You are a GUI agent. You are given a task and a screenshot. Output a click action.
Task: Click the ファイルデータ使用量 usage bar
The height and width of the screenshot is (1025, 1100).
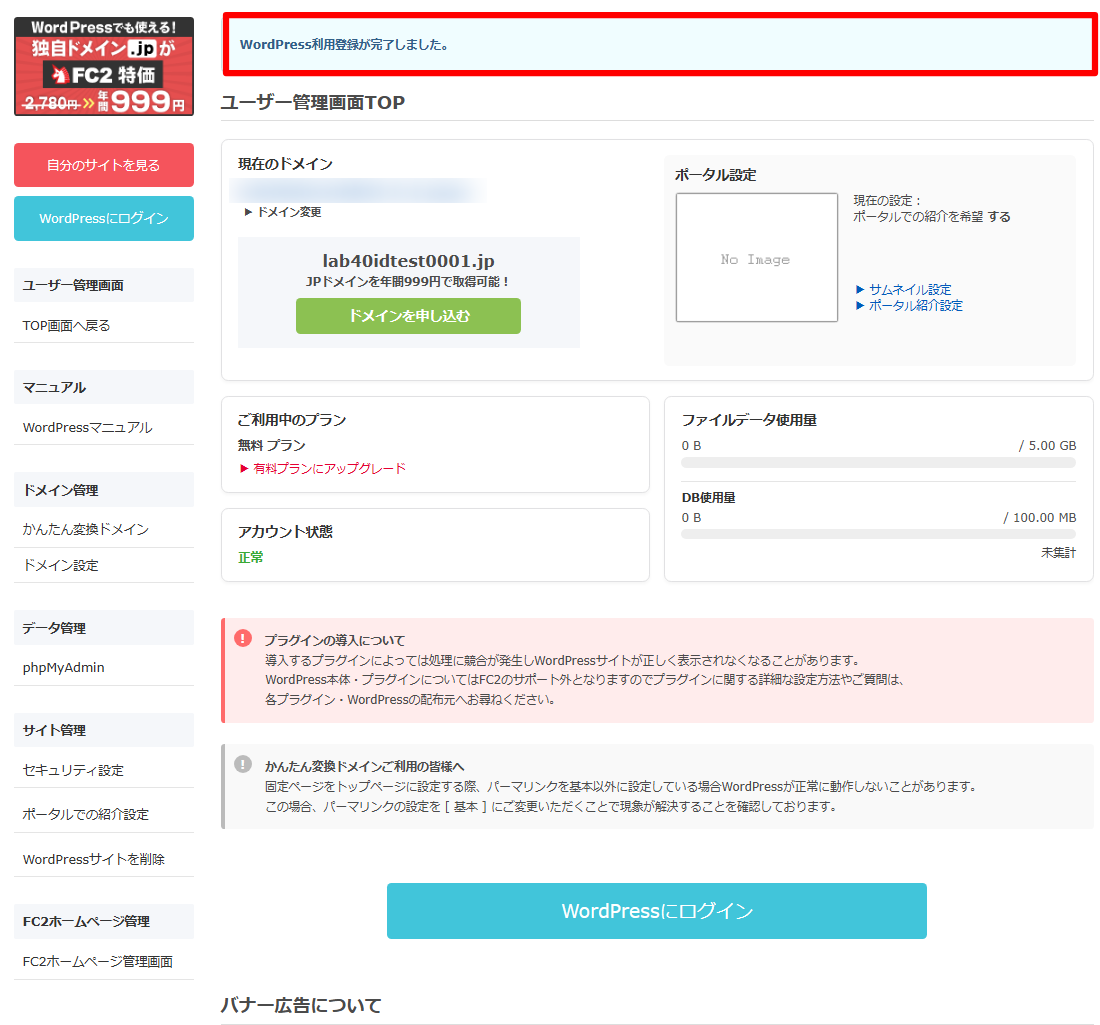pyautogui.click(x=878, y=463)
